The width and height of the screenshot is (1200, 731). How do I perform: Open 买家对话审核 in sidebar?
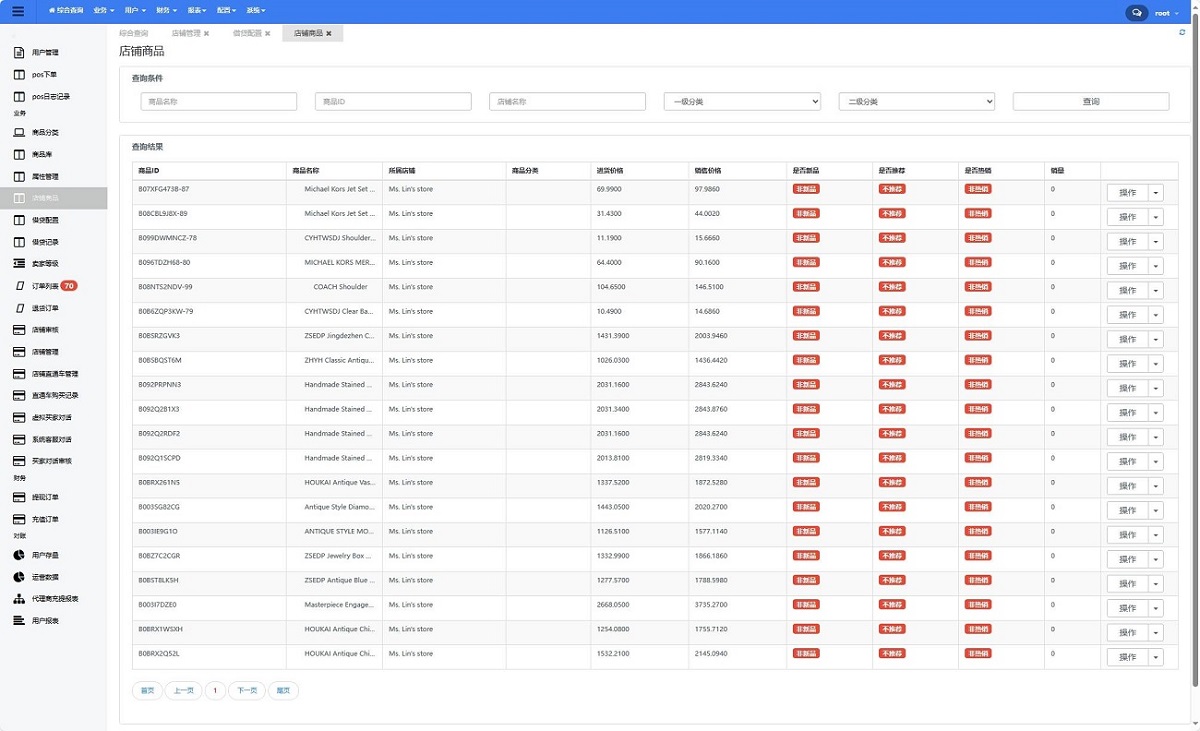(x=53, y=461)
